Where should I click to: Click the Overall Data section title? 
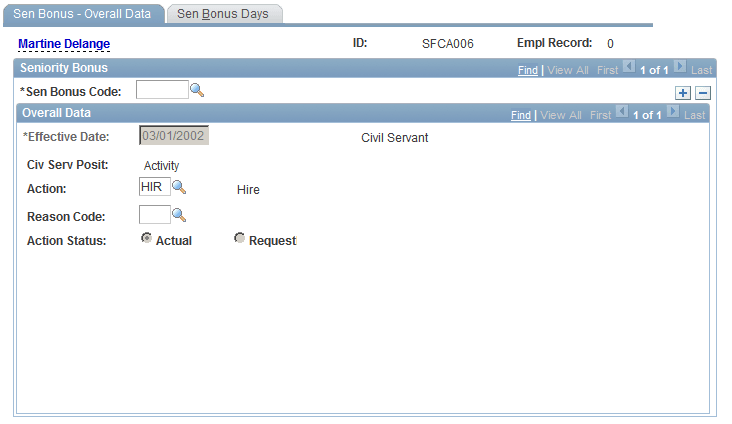point(56,113)
